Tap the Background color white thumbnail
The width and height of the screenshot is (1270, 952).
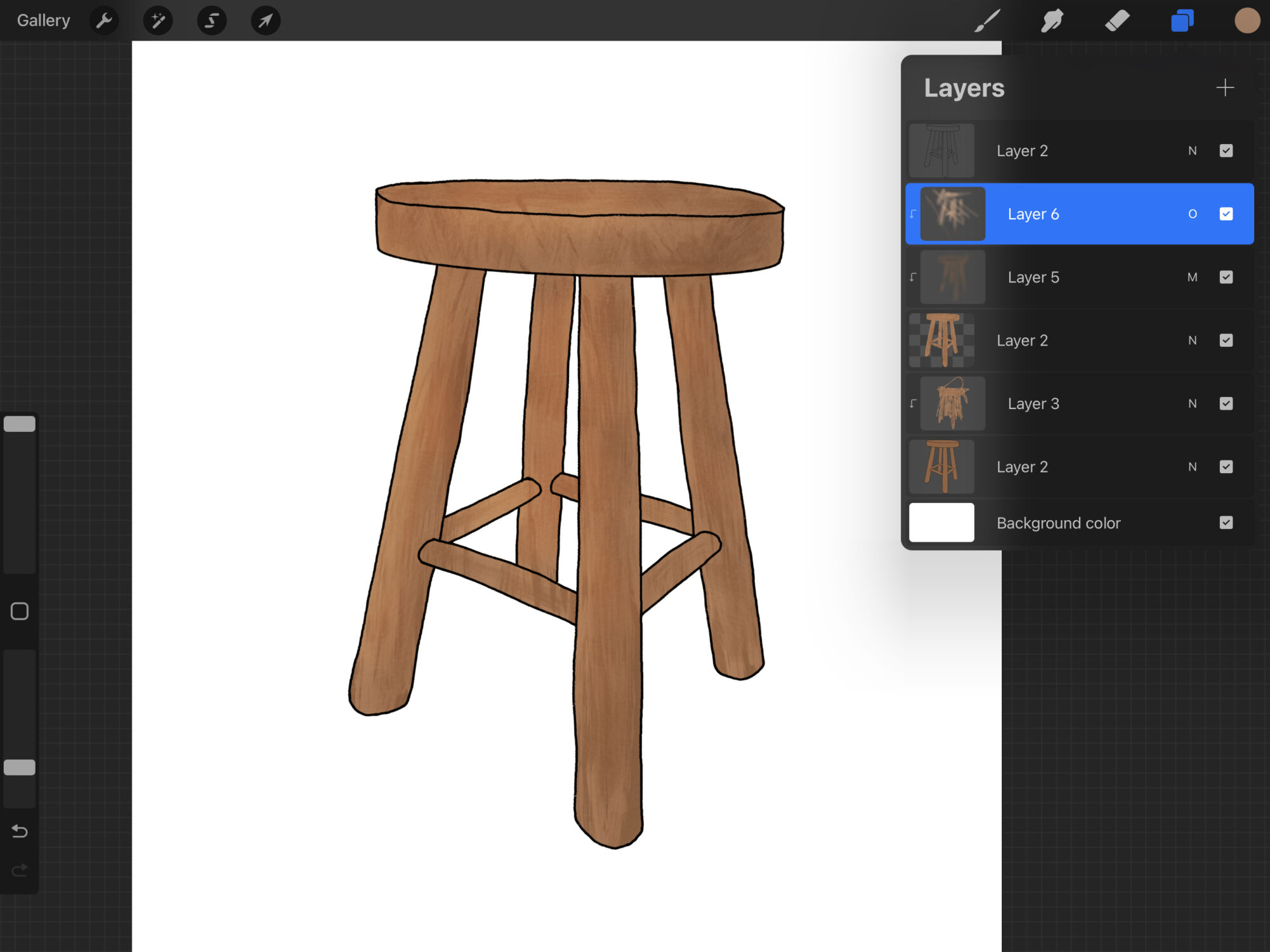942,523
